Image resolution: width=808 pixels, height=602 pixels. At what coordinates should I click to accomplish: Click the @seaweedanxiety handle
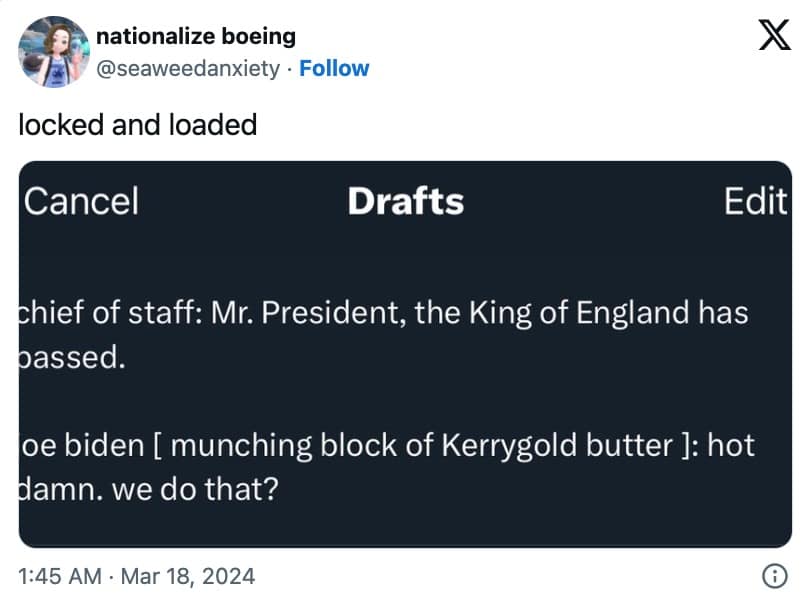pos(187,68)
